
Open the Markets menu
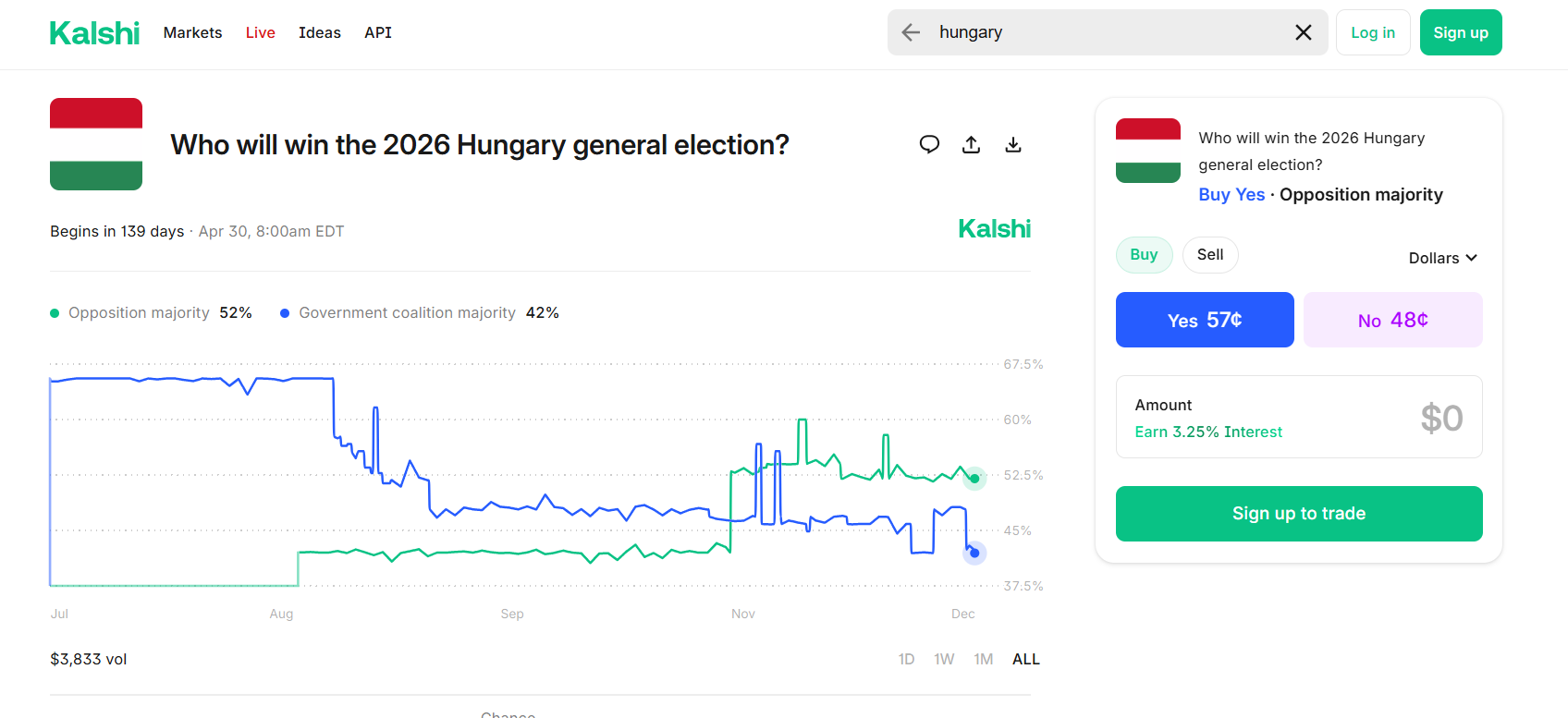192,33
